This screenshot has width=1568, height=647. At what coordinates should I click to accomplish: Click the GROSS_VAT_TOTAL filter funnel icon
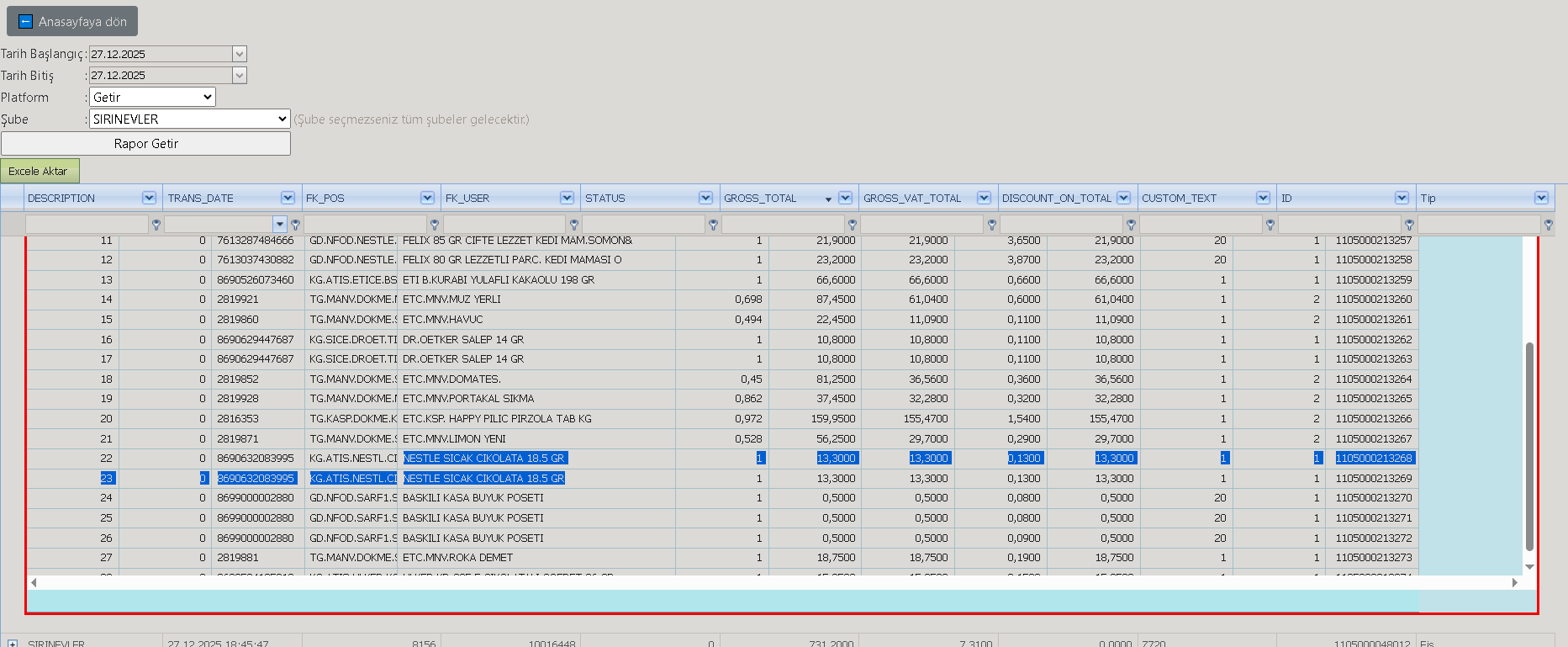click(992, 225)
